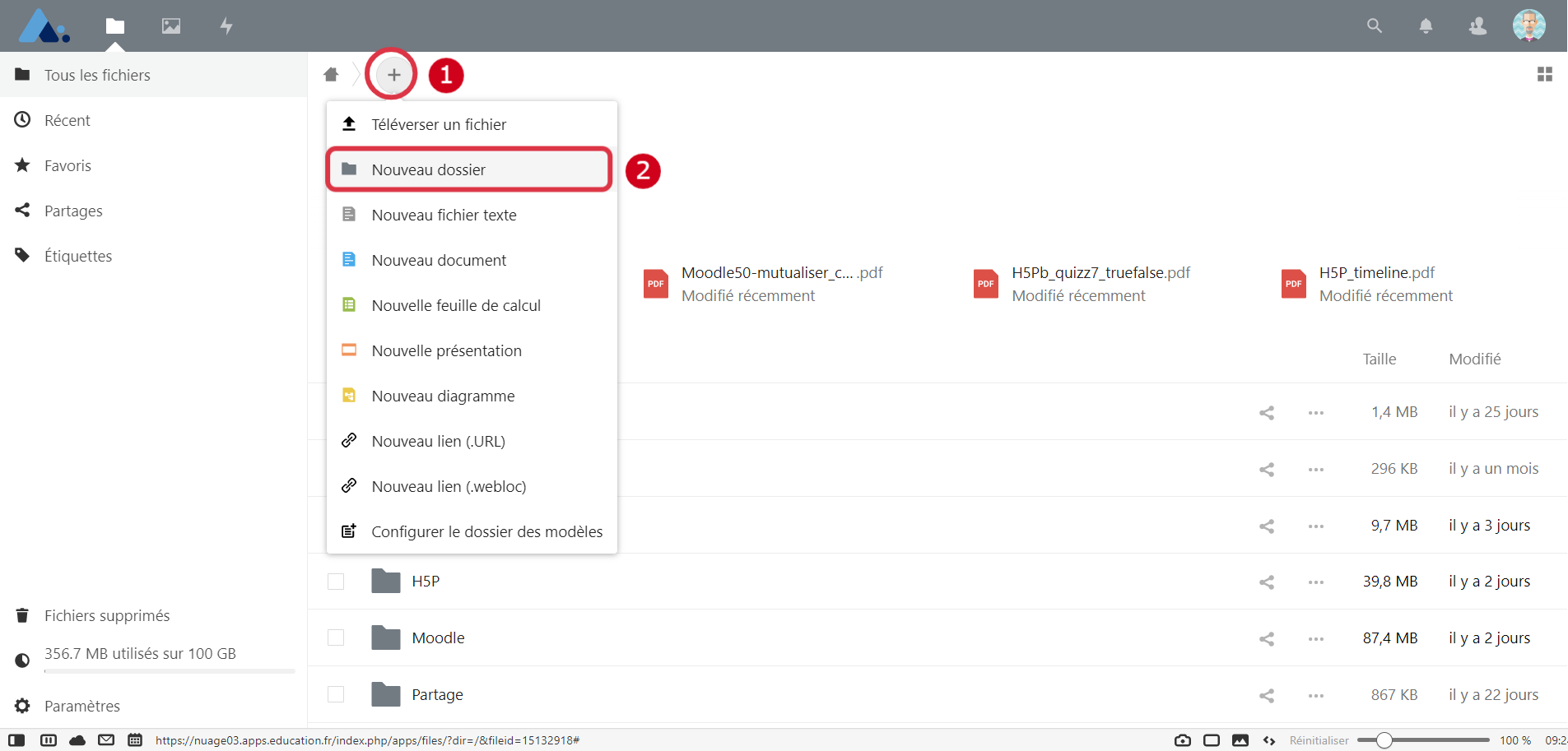Open three-dots actions menu for H5P folder
1568x751 pixels.
click(x=1315, y=582)
